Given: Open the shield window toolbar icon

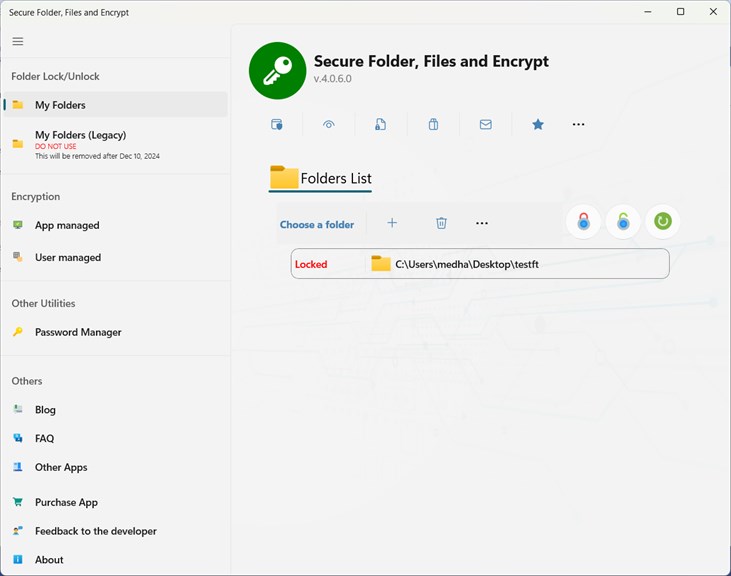Looking at the screenshot, I should point(276,124).
